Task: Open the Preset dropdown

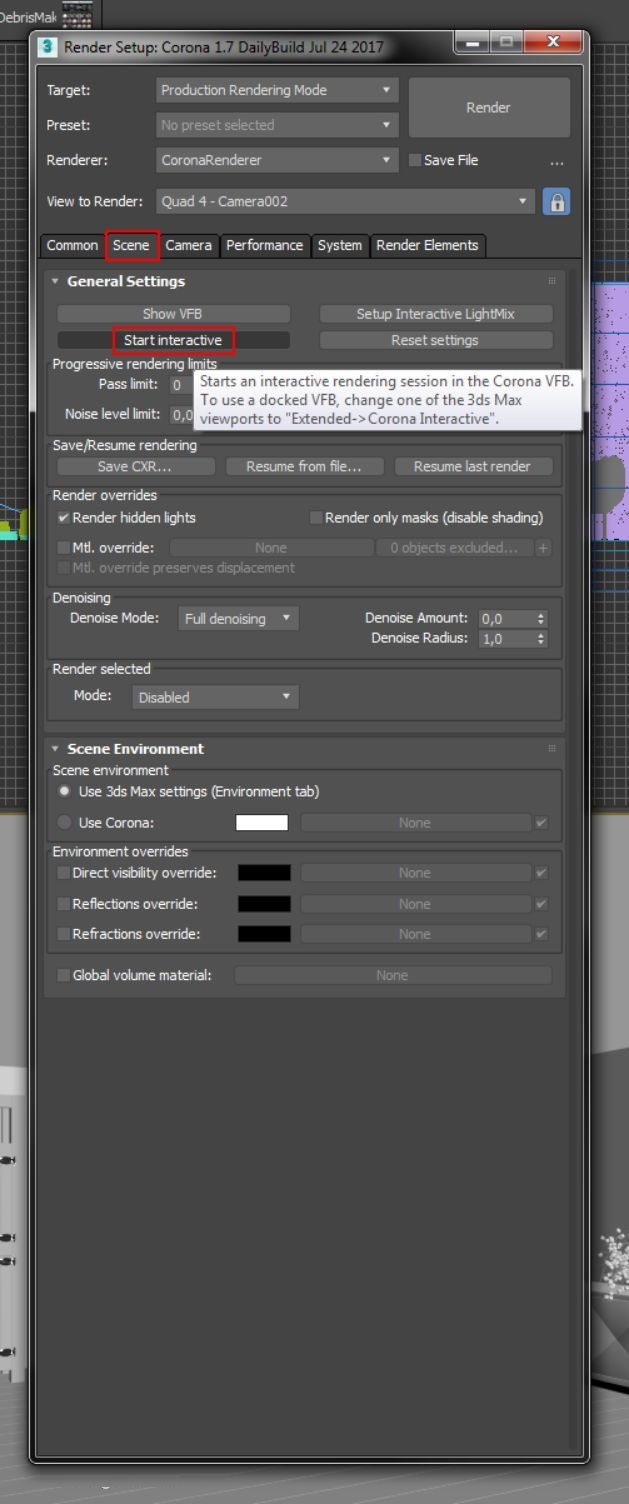Action: tap(277, 125)
